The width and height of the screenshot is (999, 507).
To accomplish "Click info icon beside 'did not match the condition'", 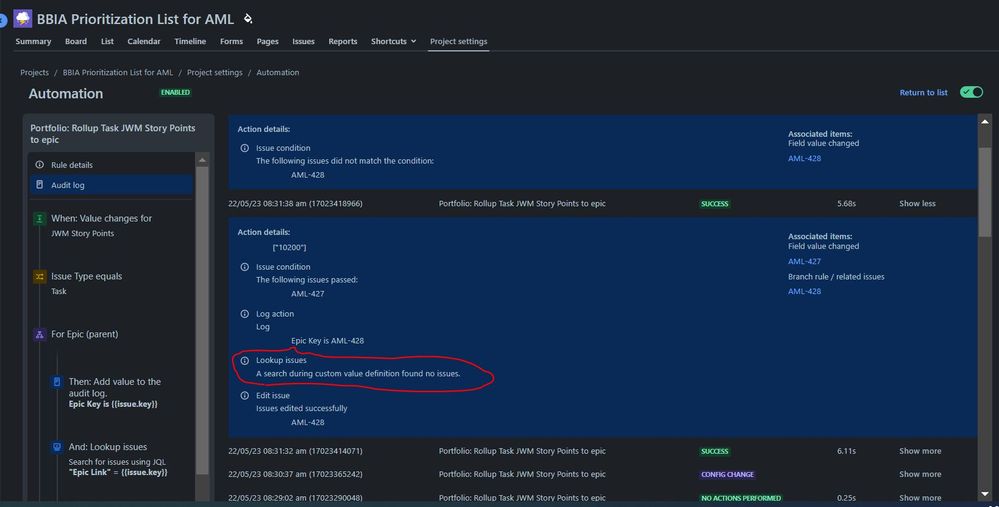I will coord(244,148).
